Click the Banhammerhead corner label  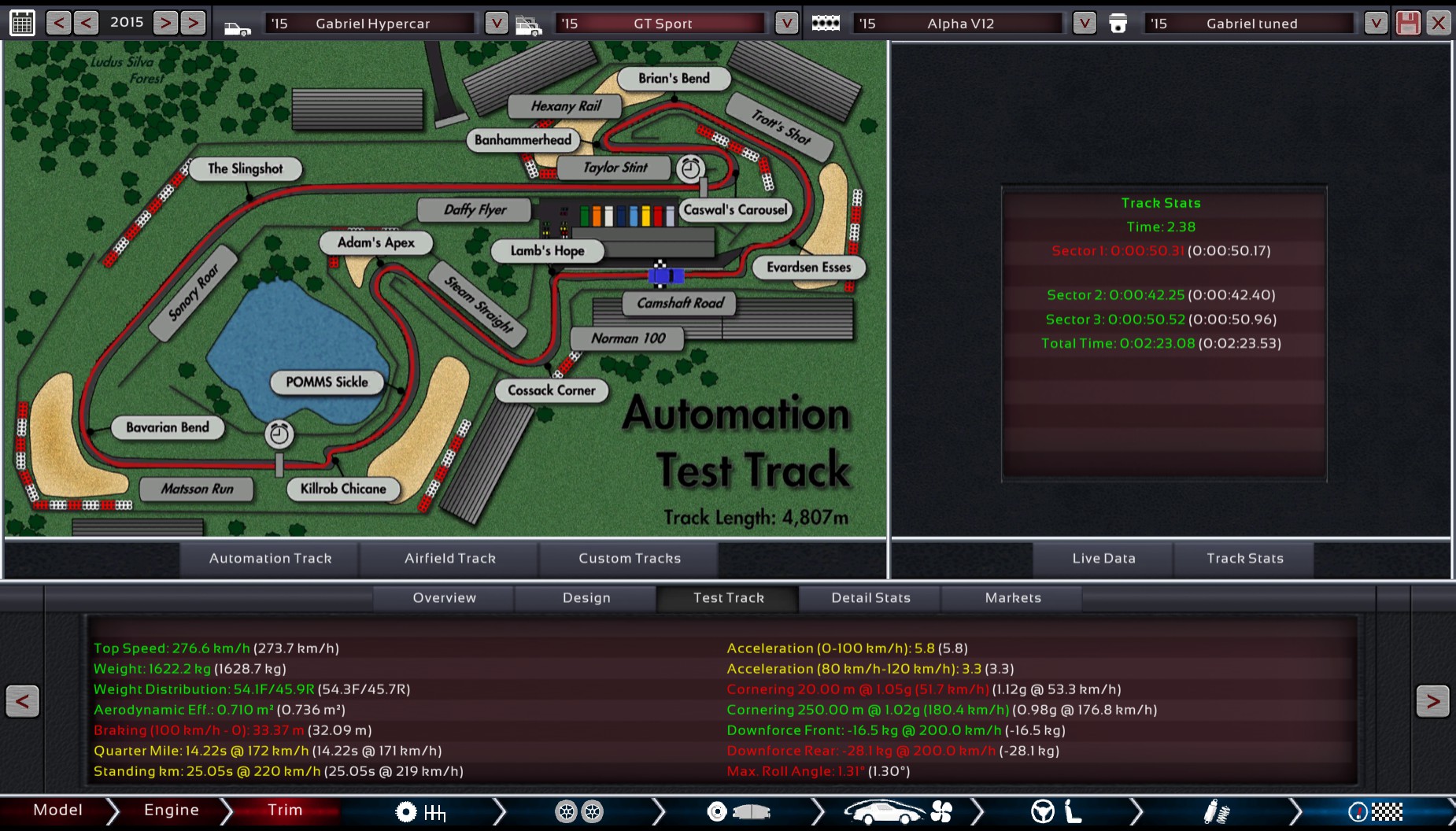(523, 140)
